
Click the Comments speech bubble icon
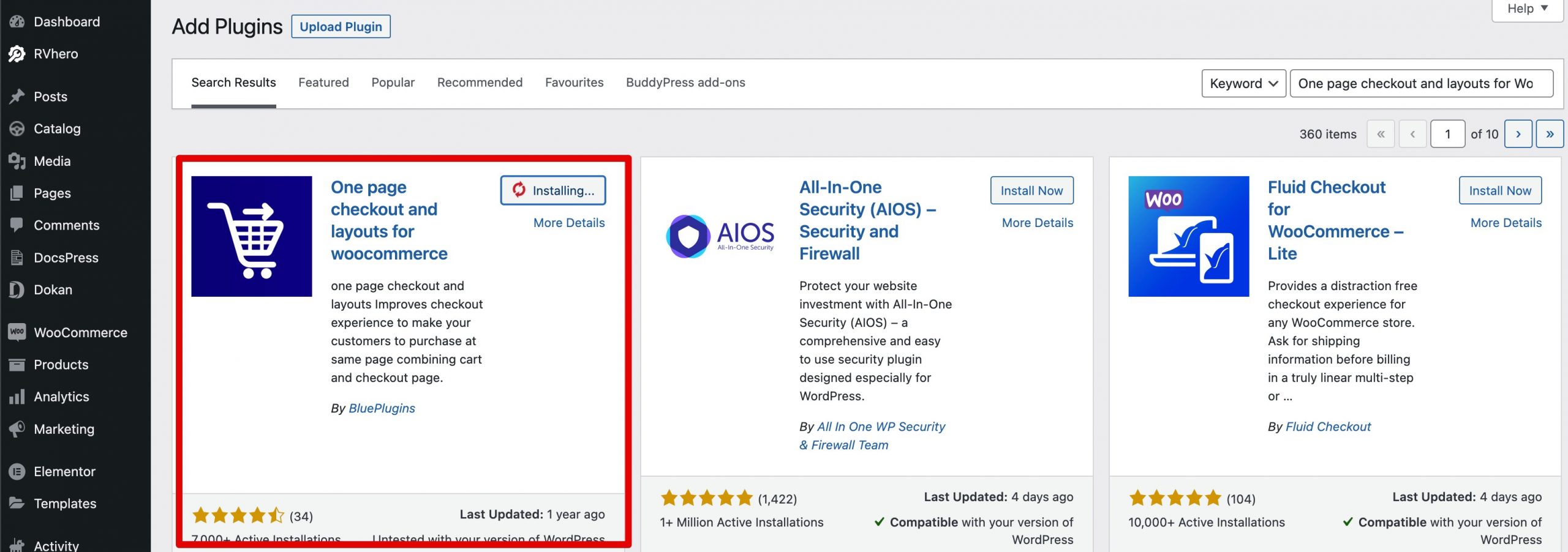pos(17,225)
